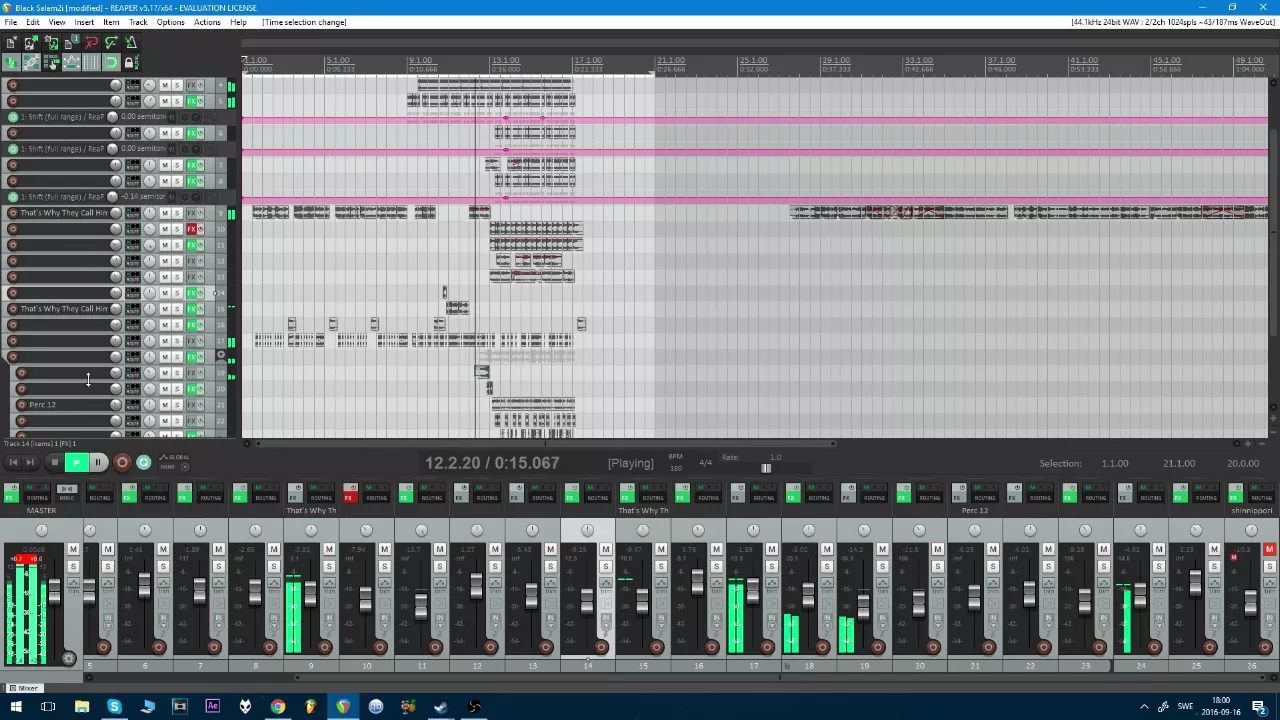Toggle the repeat loop button in the transport
Image resolution: width=1280 pixels, height=720 pixels.
pyautogui.click(x=143, y=462)
